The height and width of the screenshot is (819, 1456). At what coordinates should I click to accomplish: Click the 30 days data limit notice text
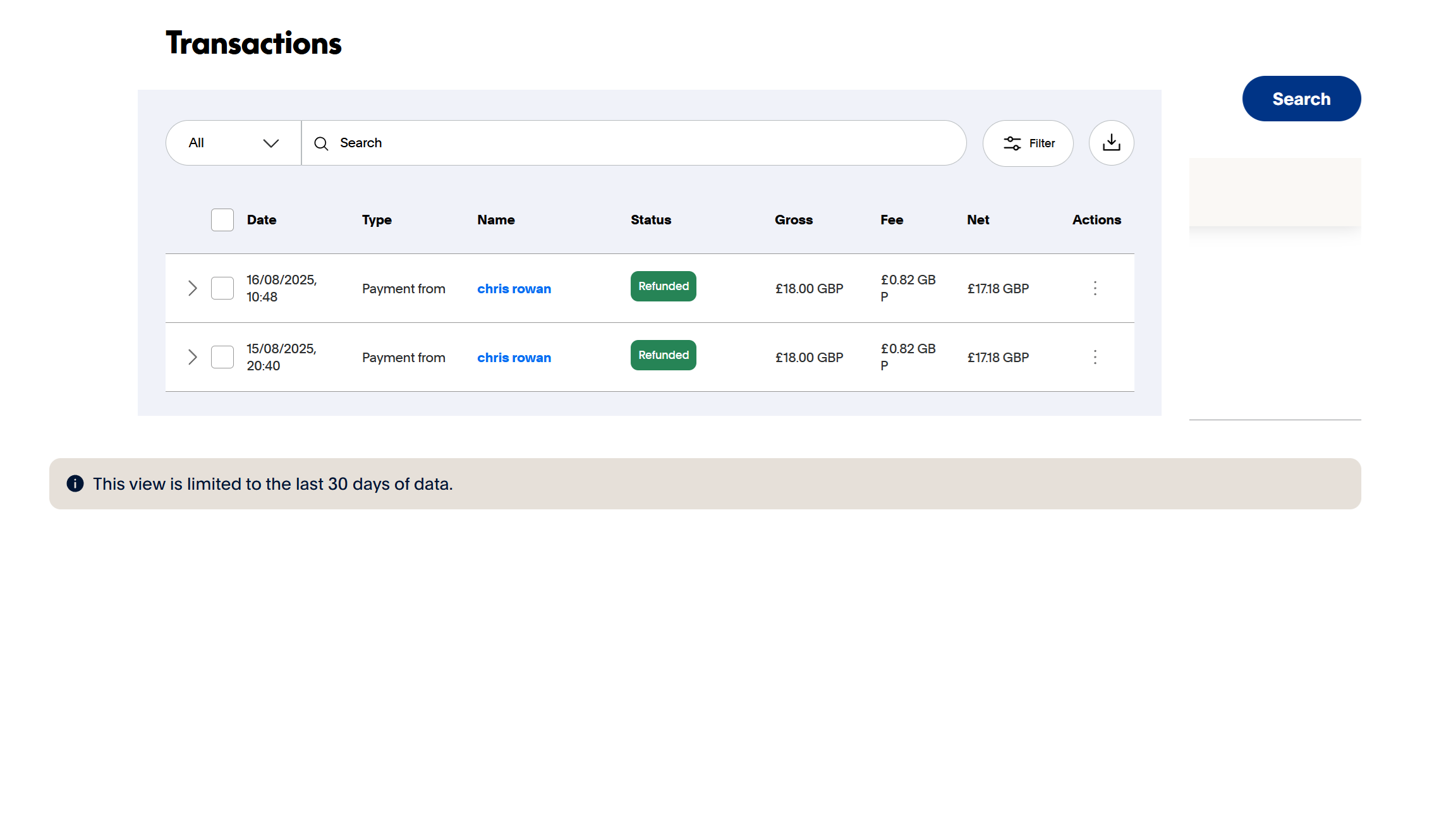coord(273,484)
